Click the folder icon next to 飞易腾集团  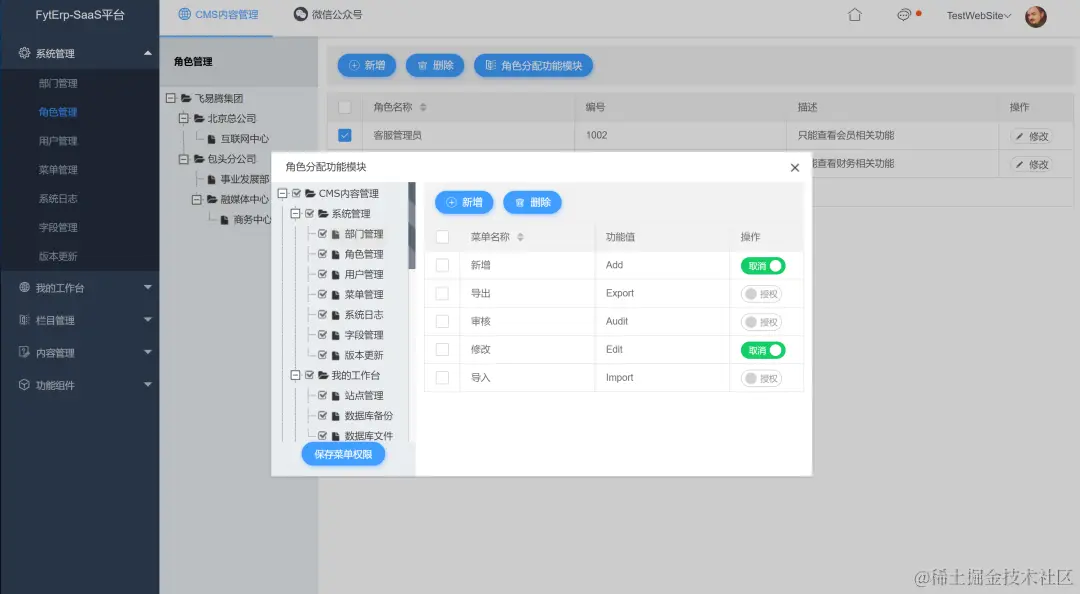(186, 98)
